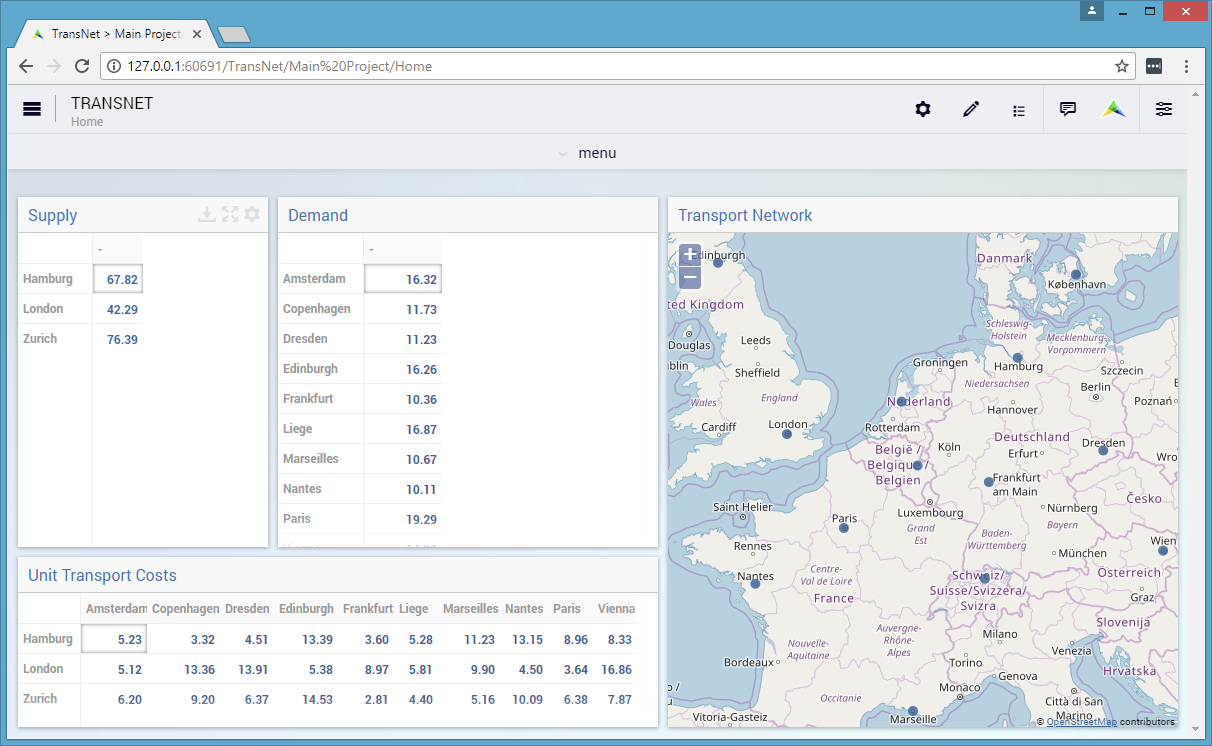Select Zurich supply value 76.39
The height and width of the screenshot is (746, 1212).
click(118, 339)
